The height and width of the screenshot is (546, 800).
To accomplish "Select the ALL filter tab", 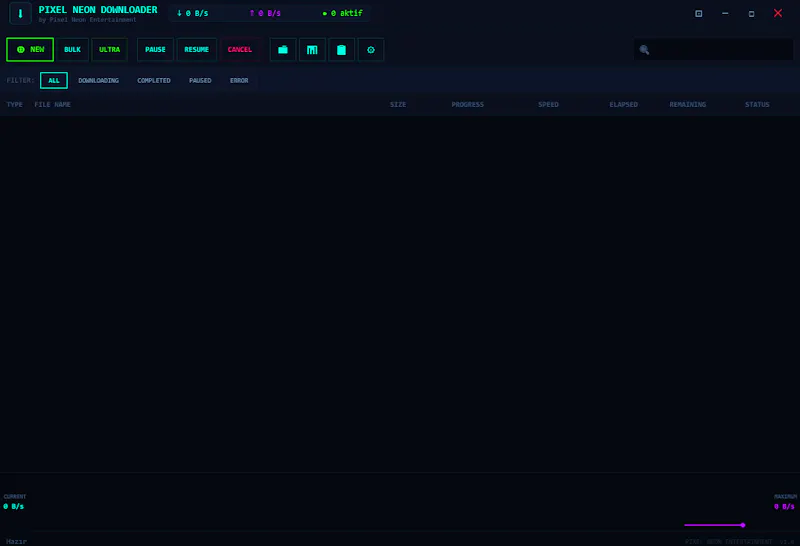I will click(x=54, y=81).
